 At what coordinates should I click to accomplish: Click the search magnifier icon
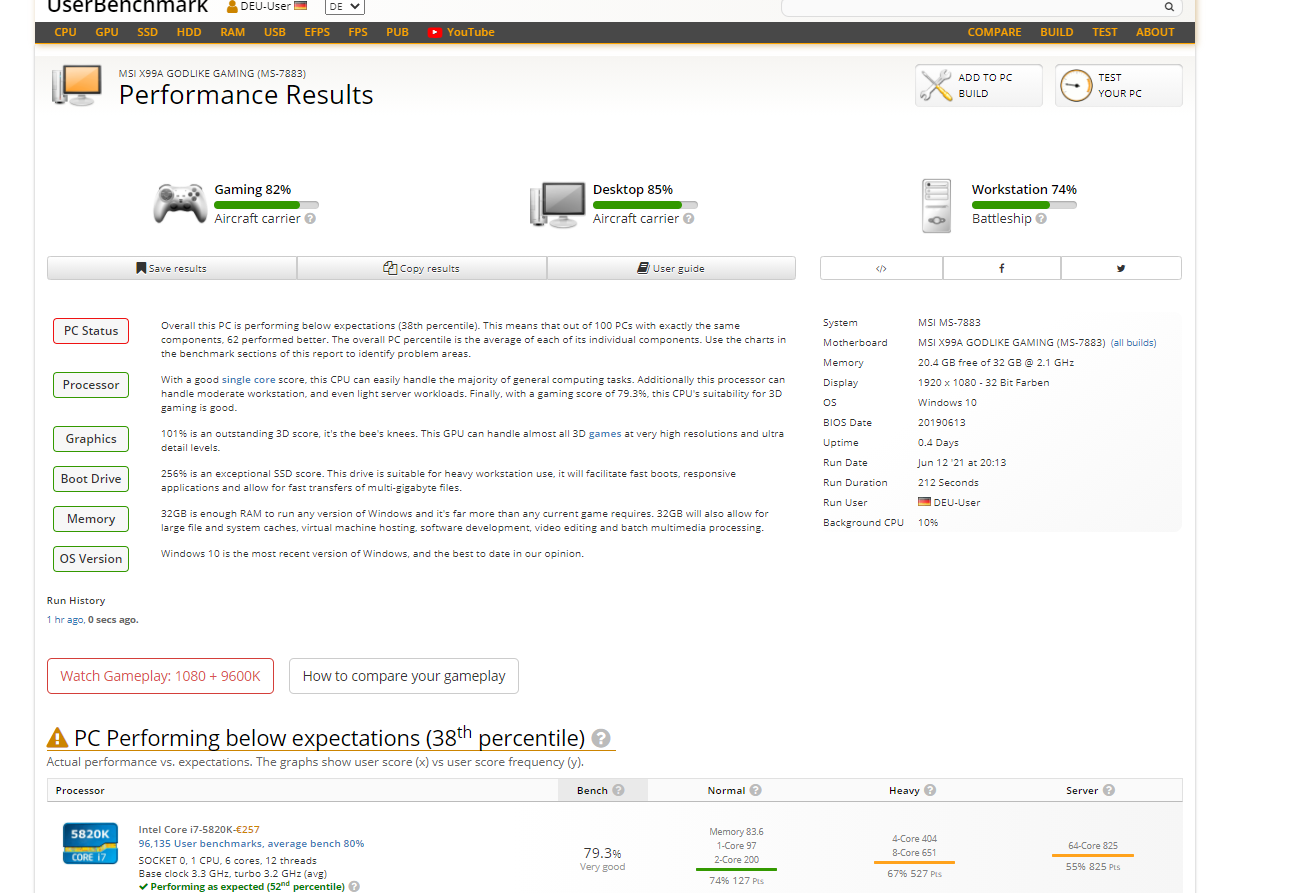[1169, 7]
